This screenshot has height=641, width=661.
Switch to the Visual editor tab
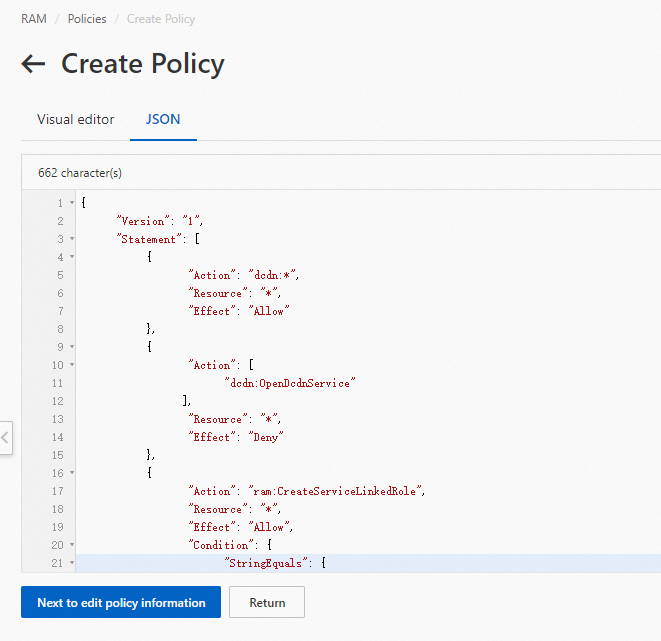[x=75, y=119]
